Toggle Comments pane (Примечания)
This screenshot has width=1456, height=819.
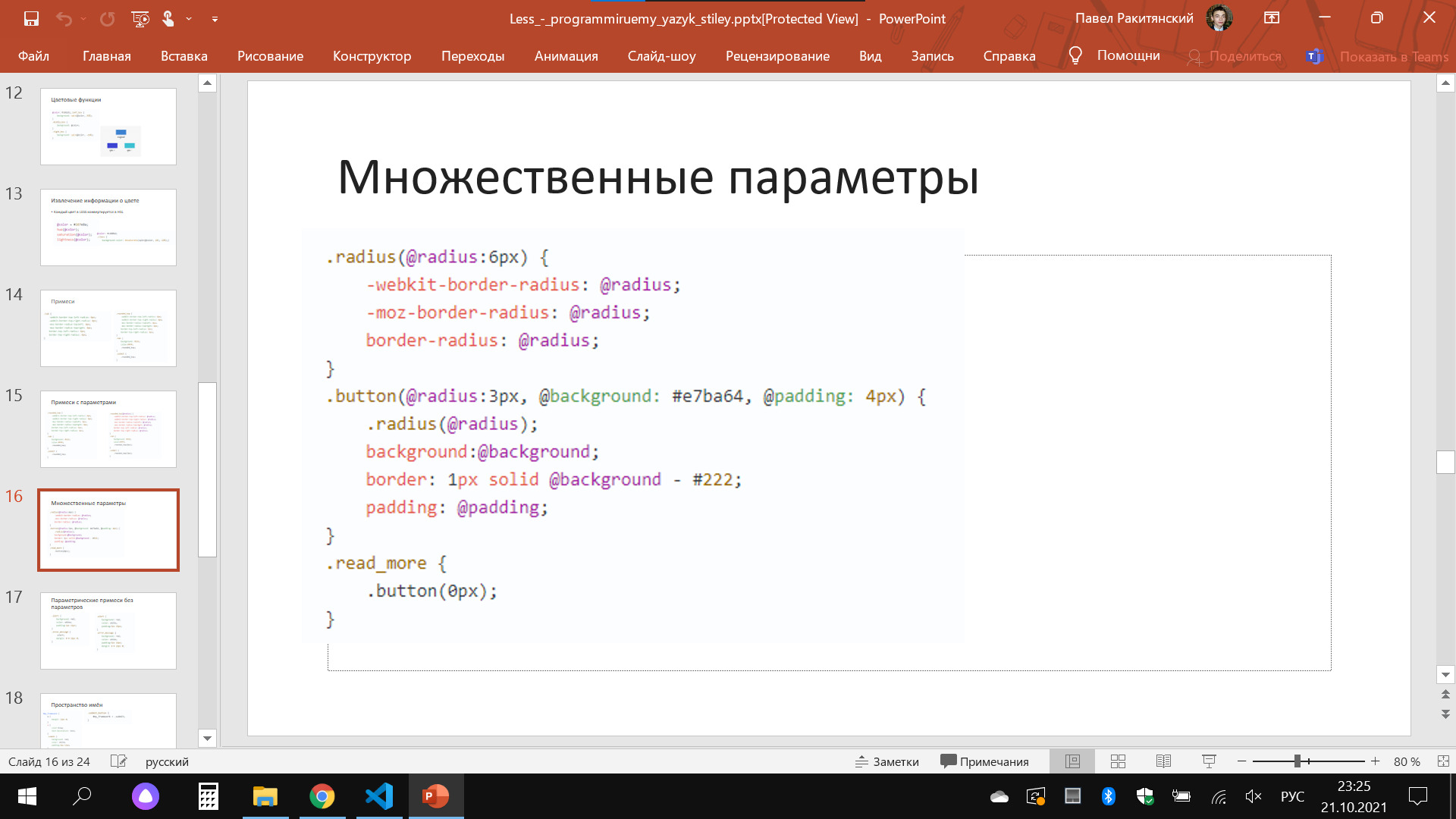pos(984,761)
